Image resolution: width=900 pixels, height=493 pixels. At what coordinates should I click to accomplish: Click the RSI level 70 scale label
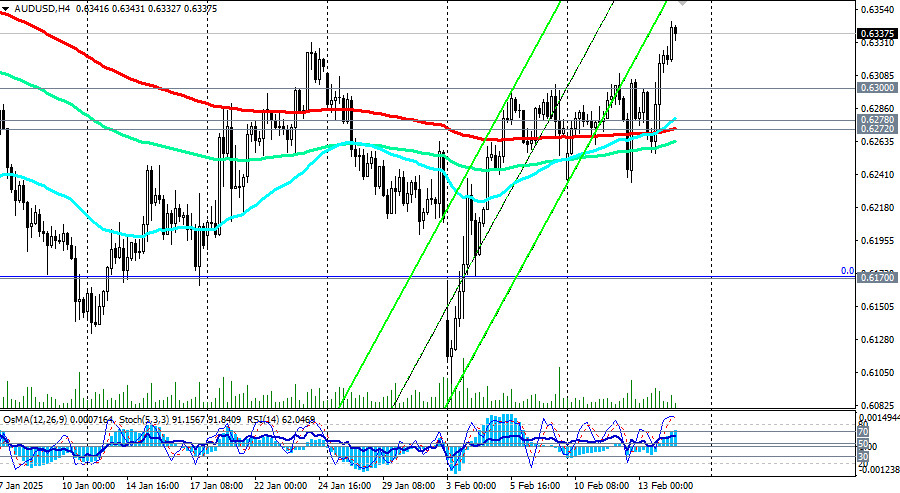[863, 432]
